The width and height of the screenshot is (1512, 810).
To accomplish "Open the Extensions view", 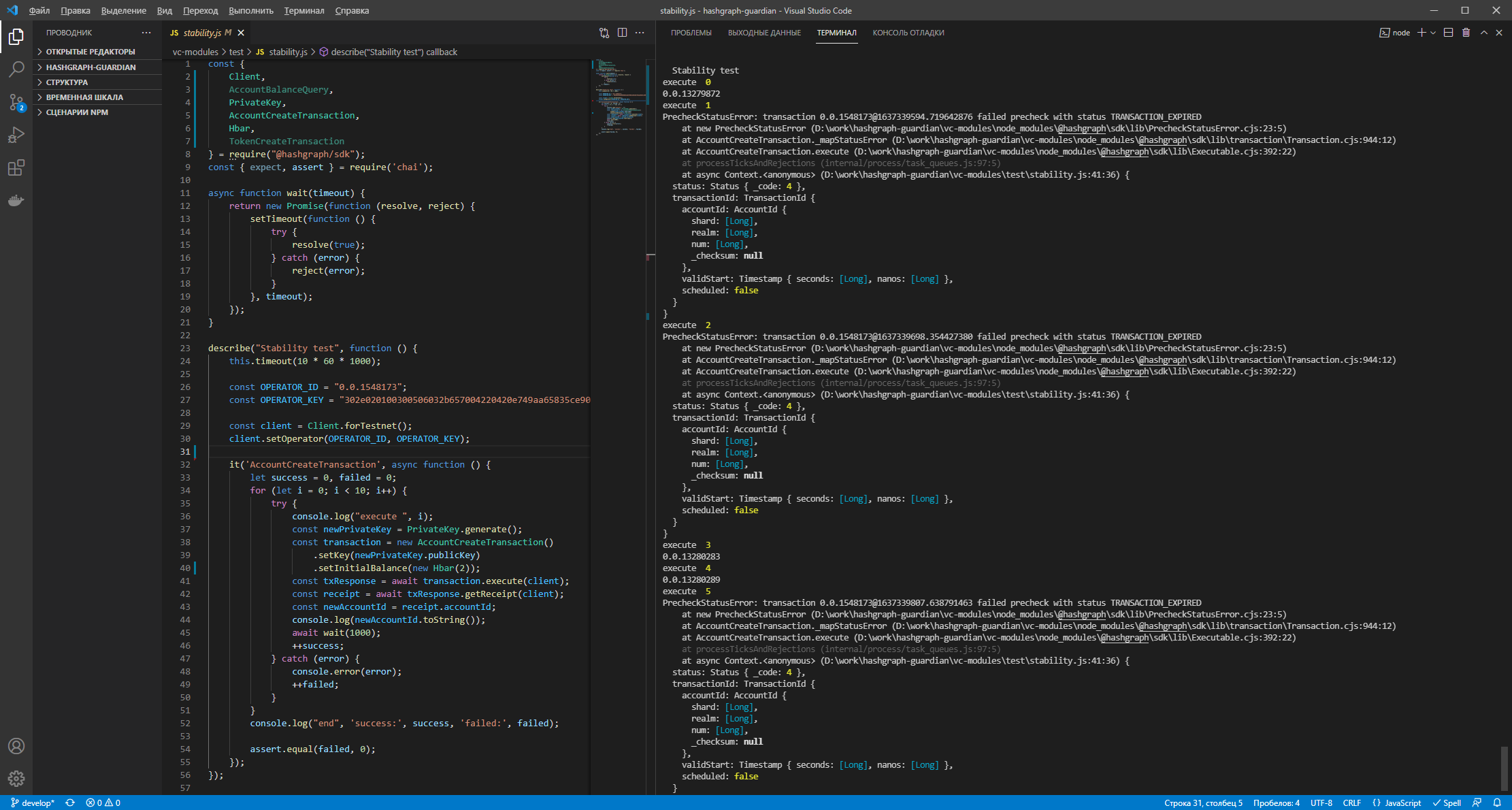I will 16,168.
